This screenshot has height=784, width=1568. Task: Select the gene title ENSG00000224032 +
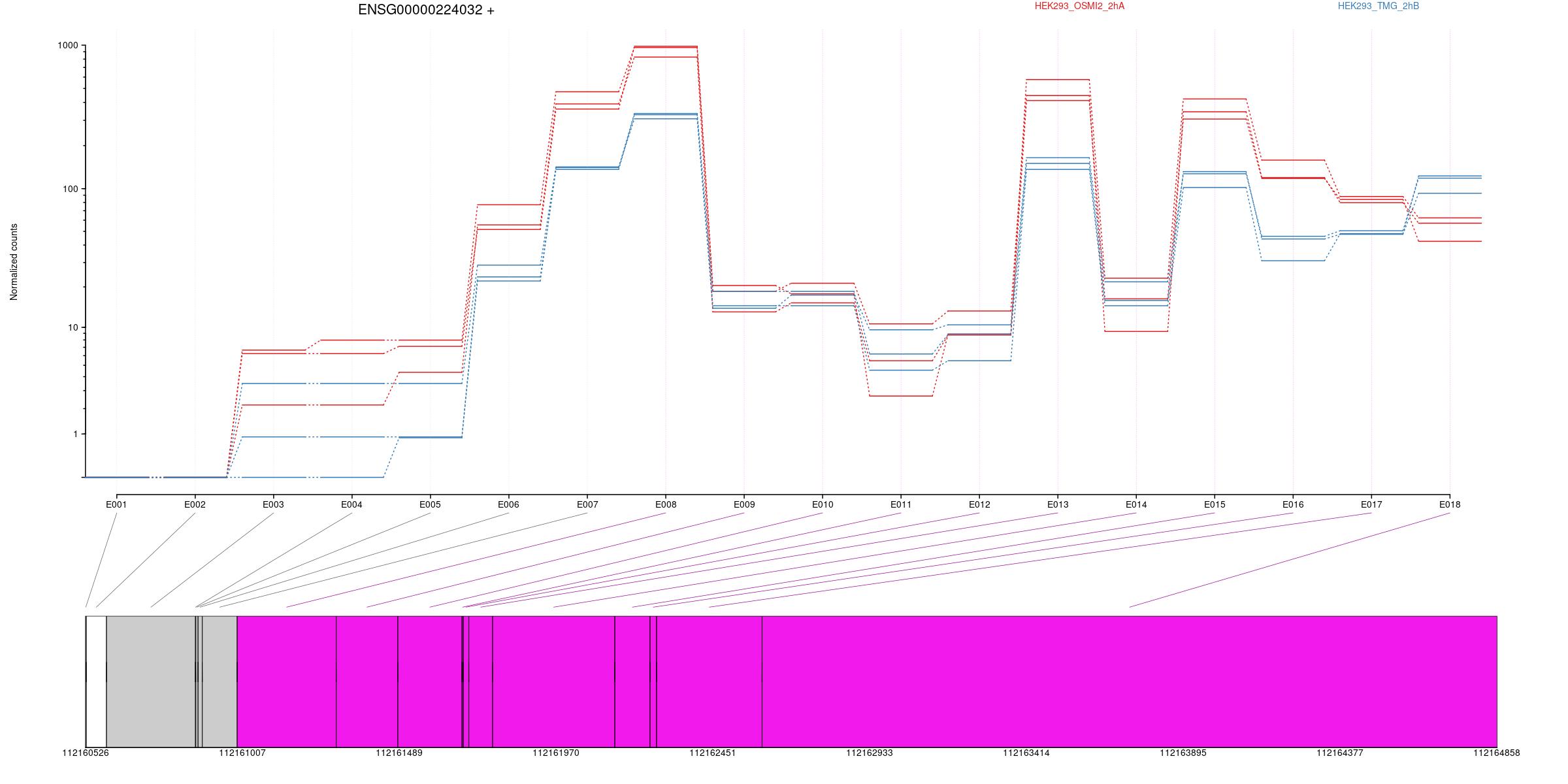426,10
